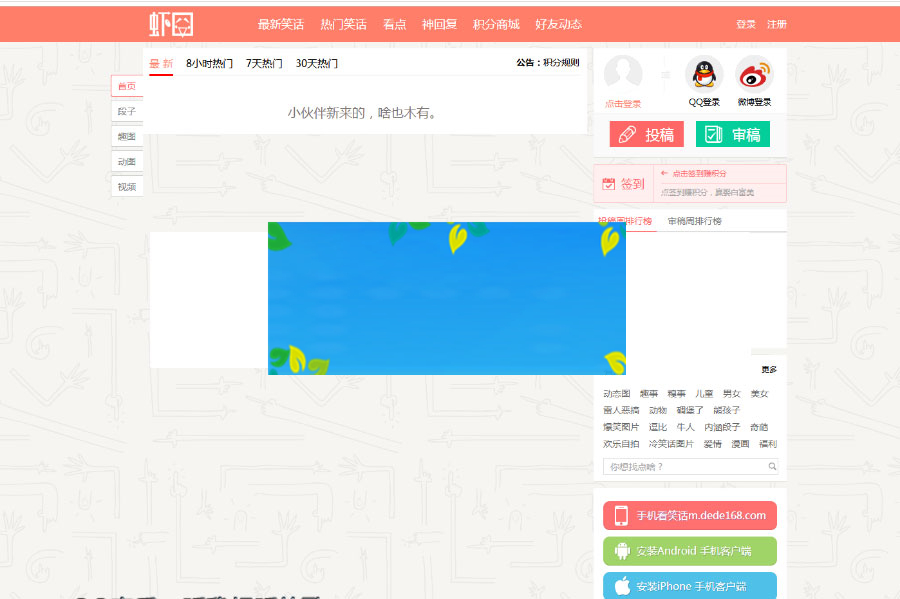This screenshot has height=599, width=900.
Task: Select 段子 in the left sidebar
Action: [127, 111]
